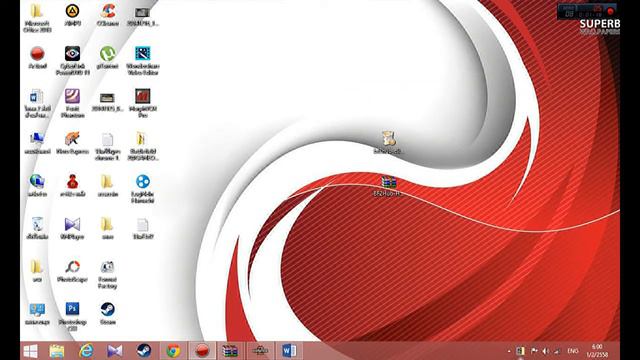This screenshot has width=640, height=360.
Task: Select the Recycle Bin icon
Action: (x=37, y=228)
